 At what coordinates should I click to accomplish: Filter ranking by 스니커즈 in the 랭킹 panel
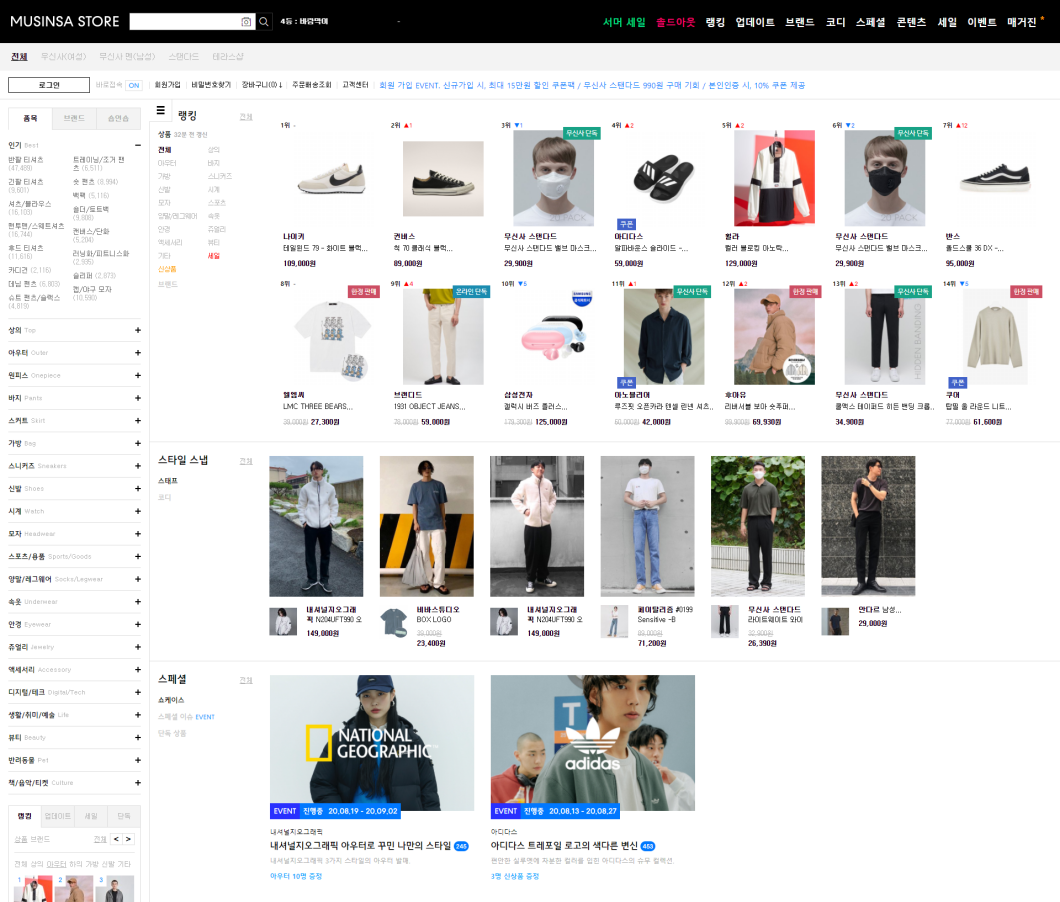[220, 176]
